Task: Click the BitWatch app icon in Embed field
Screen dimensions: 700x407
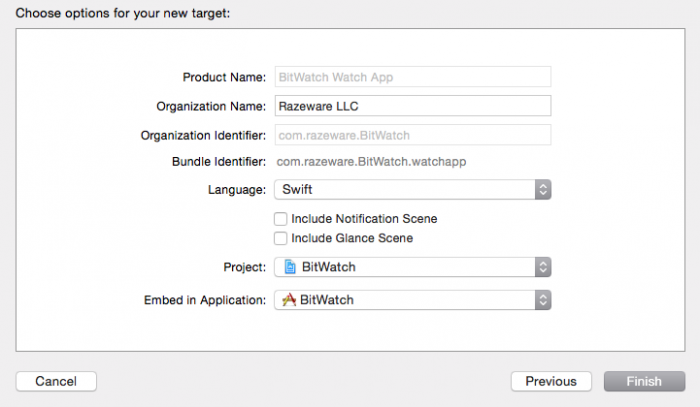Action: click(x=289, y=300)
